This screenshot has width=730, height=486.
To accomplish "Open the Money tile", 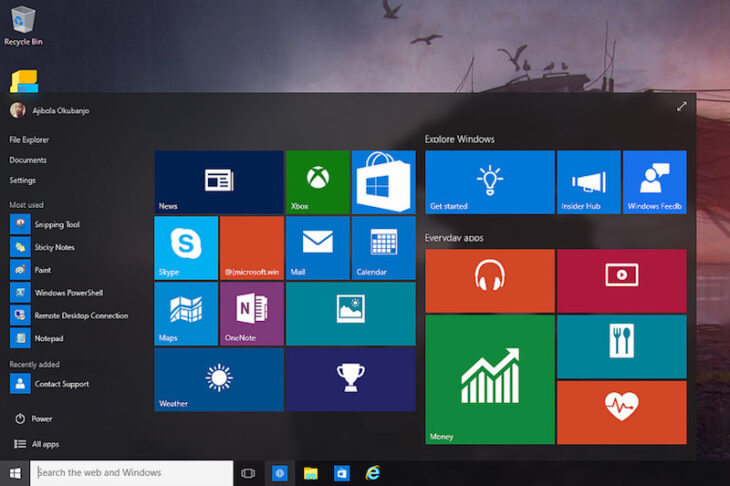I will 489,379.
